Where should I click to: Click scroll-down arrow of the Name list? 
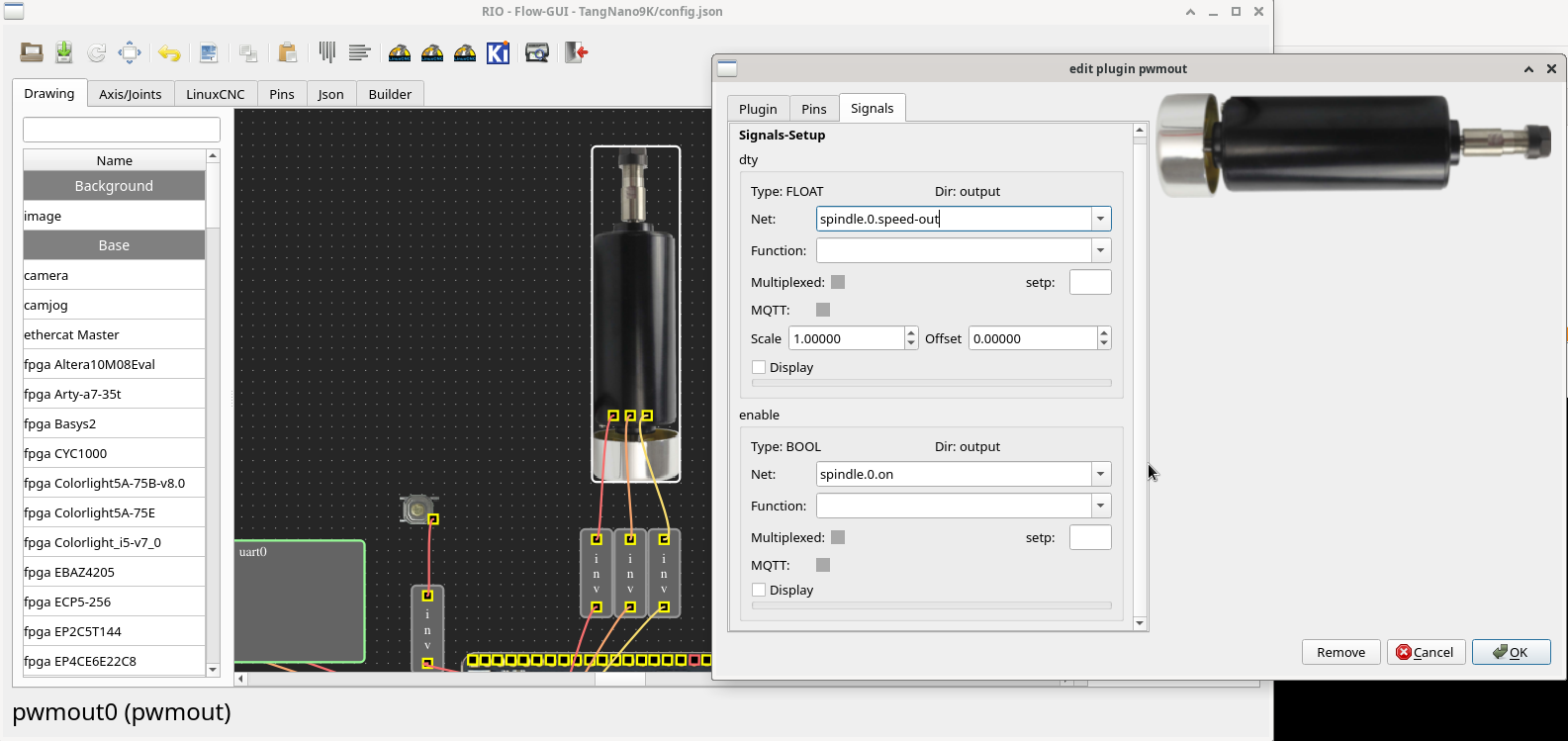point(213,670)
